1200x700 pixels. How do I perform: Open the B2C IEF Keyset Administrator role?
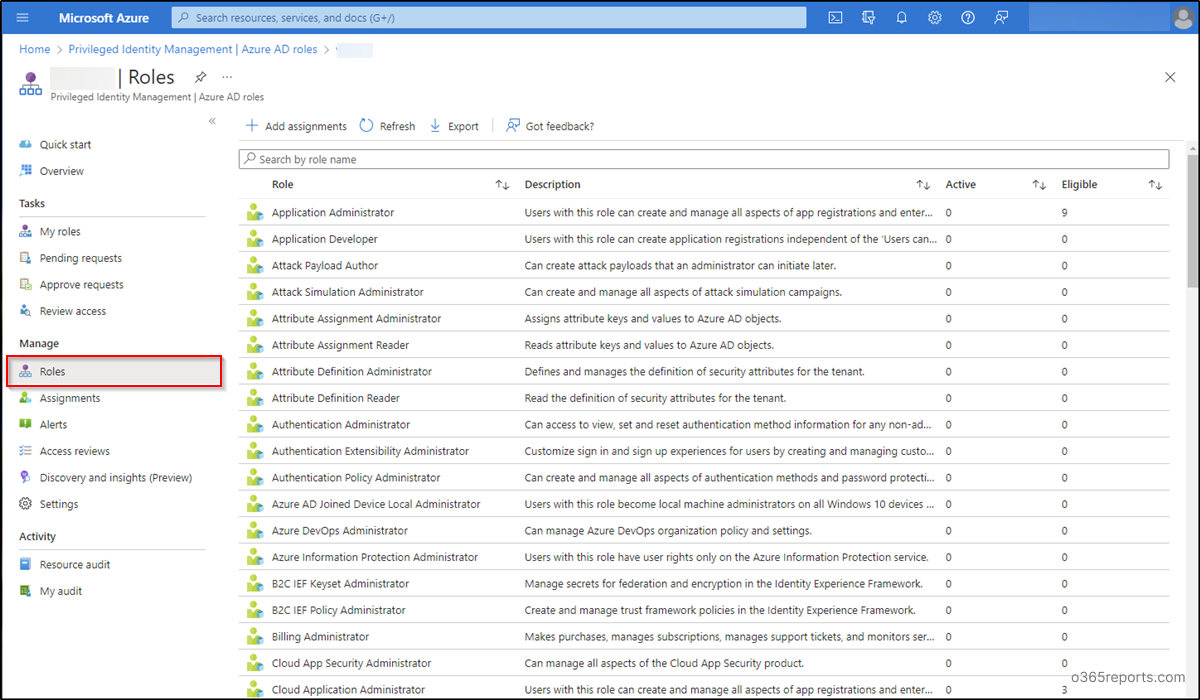pyautogui.click(x=340, y=583)
